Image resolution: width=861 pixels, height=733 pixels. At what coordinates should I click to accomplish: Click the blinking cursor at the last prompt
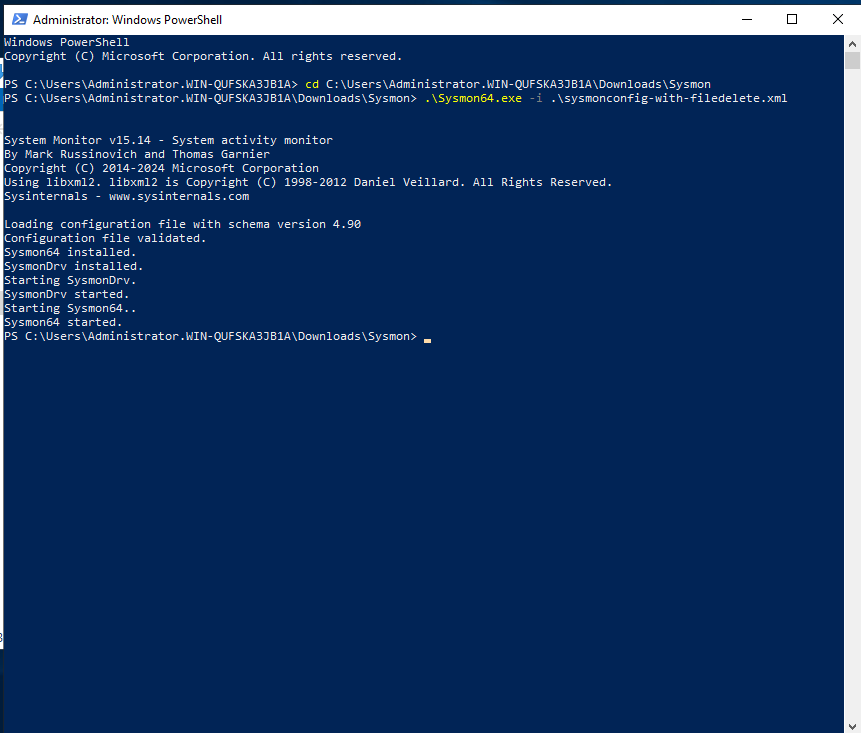point(427,340)
